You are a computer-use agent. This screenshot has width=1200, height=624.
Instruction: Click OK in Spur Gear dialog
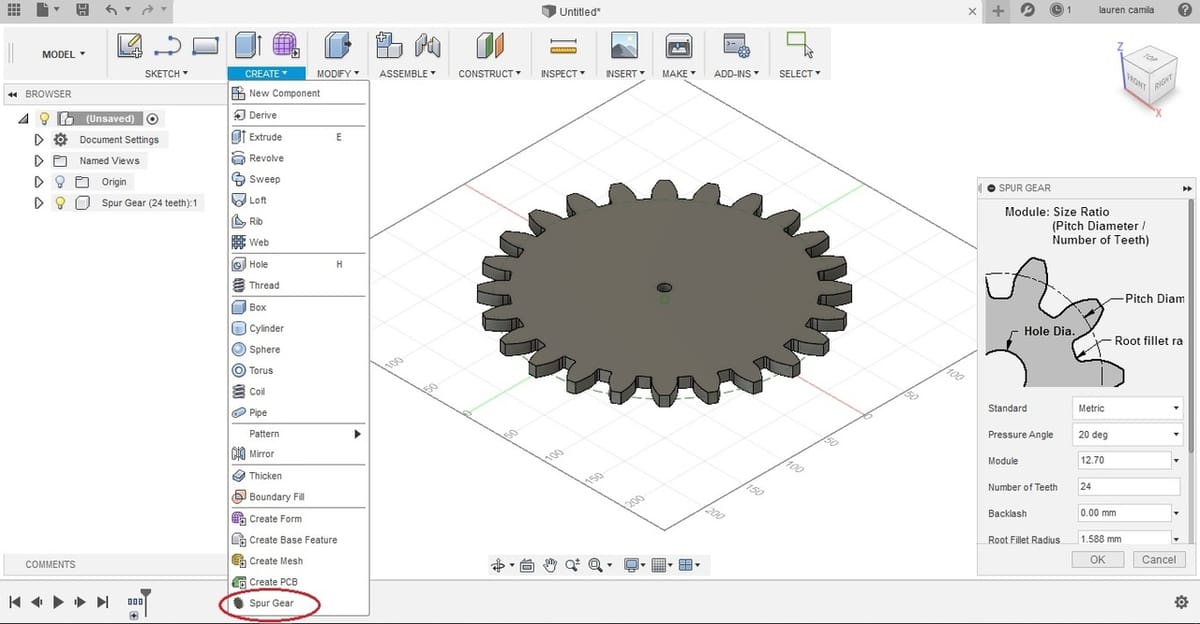coord(1098,560)
